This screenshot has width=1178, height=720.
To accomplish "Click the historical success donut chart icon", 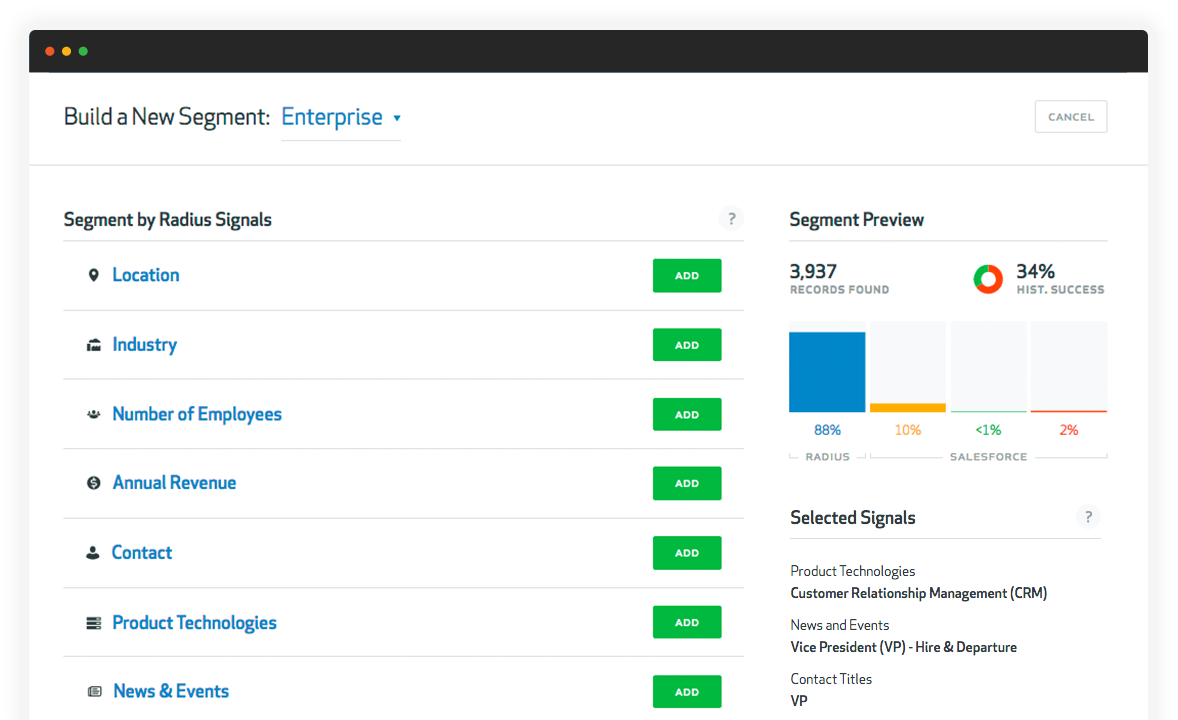I will 988,279.
